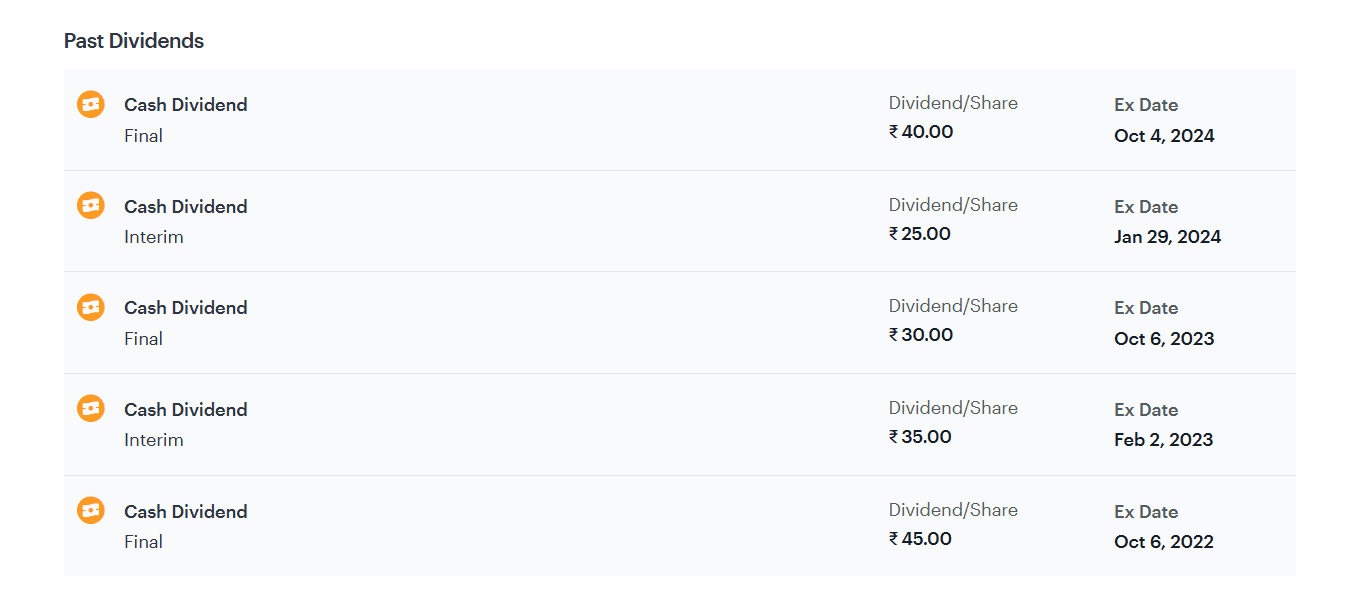This screenshot has height=608, width=1351.
Task: Open the Cash Dividend row with ₹45.00
Action: click(x=680, y=526)
